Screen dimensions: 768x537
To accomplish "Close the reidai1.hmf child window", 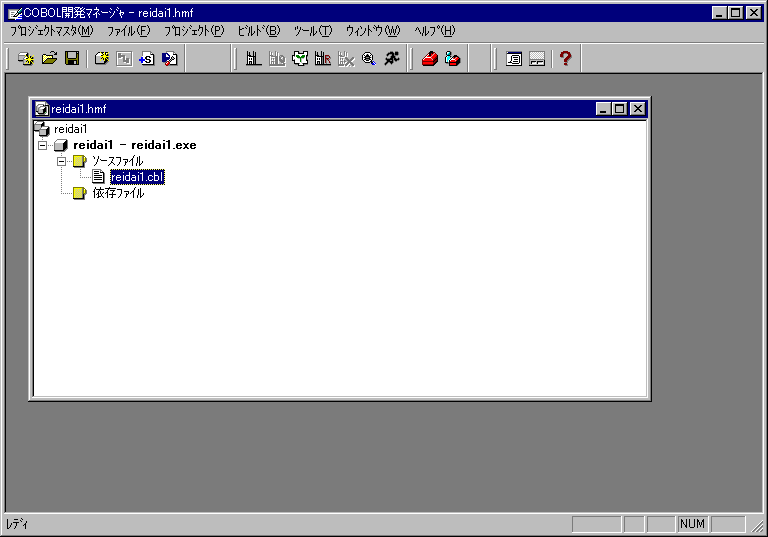I will pos(637,109).
